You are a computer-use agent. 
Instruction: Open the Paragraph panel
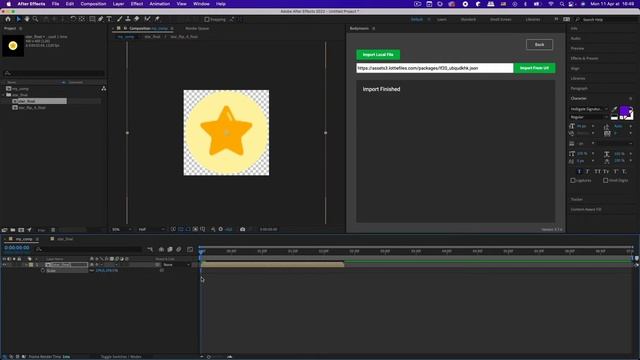click(579, 88)
